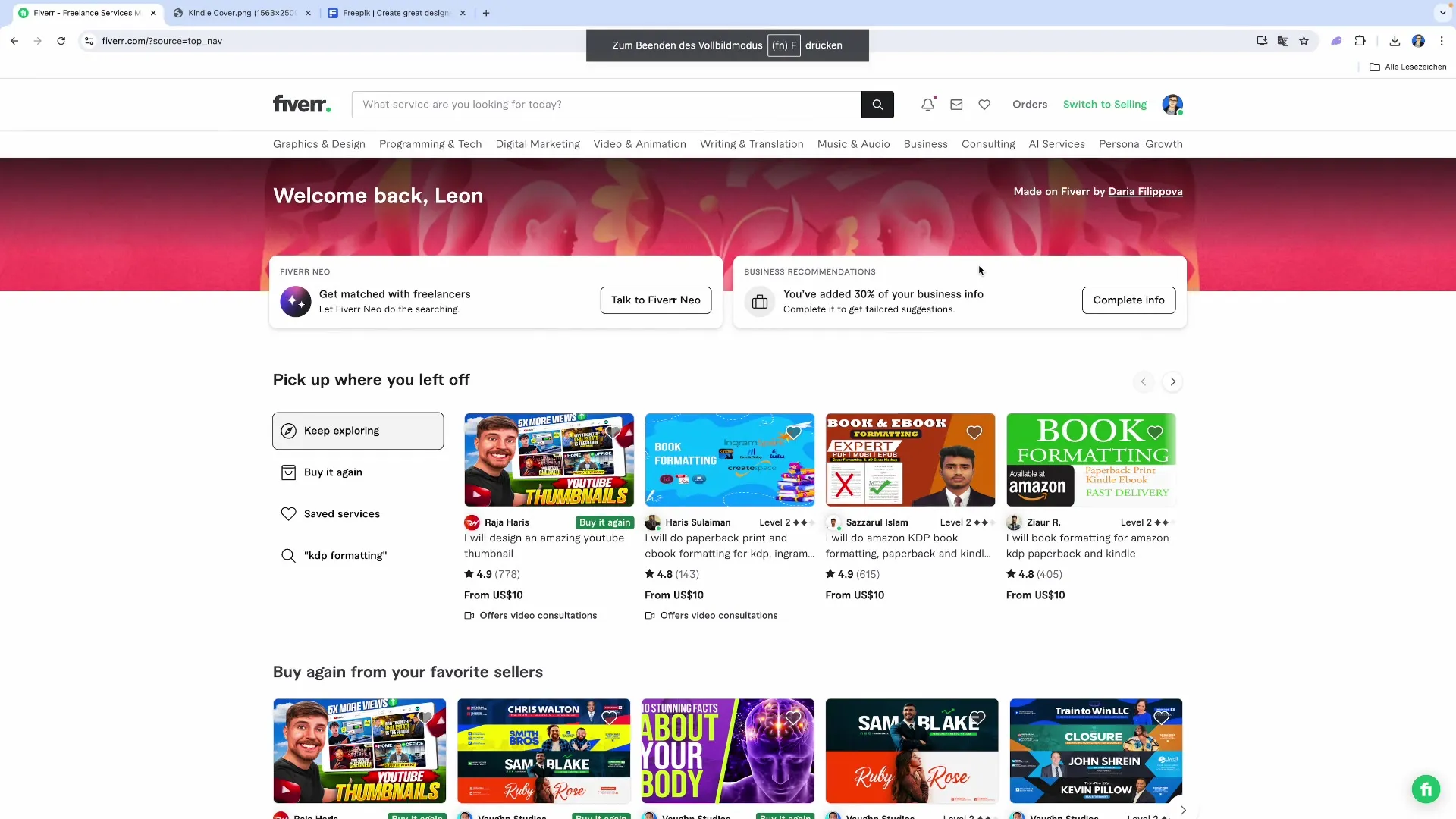Viewport: 1456px width, 819px height.
Task: Open the messages envelope icon
Action: (x=956, y=105)
